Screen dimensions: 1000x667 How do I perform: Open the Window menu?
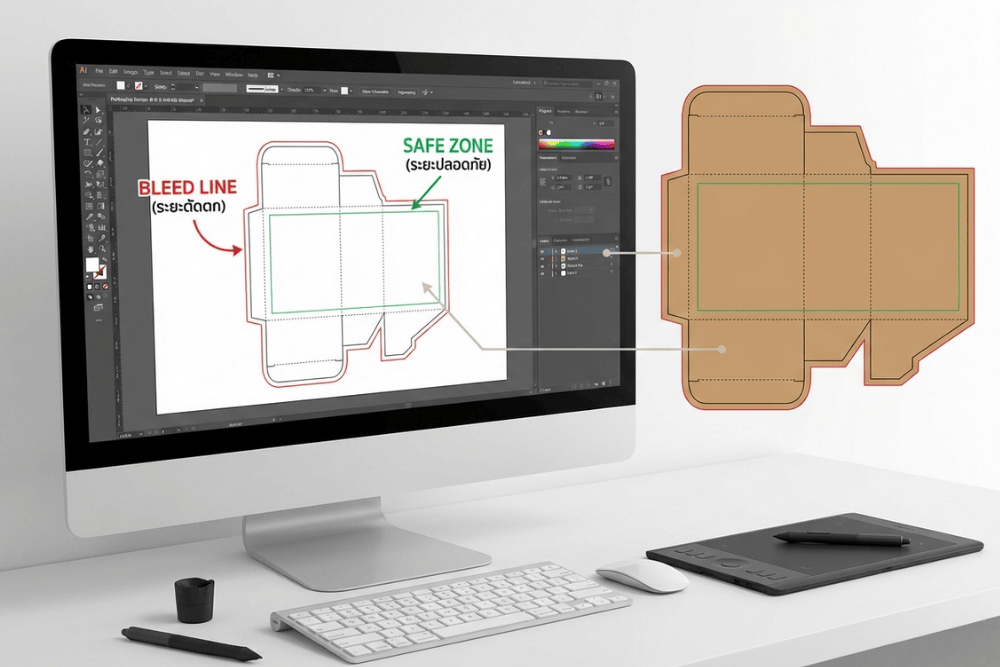[x=233, y=74]
